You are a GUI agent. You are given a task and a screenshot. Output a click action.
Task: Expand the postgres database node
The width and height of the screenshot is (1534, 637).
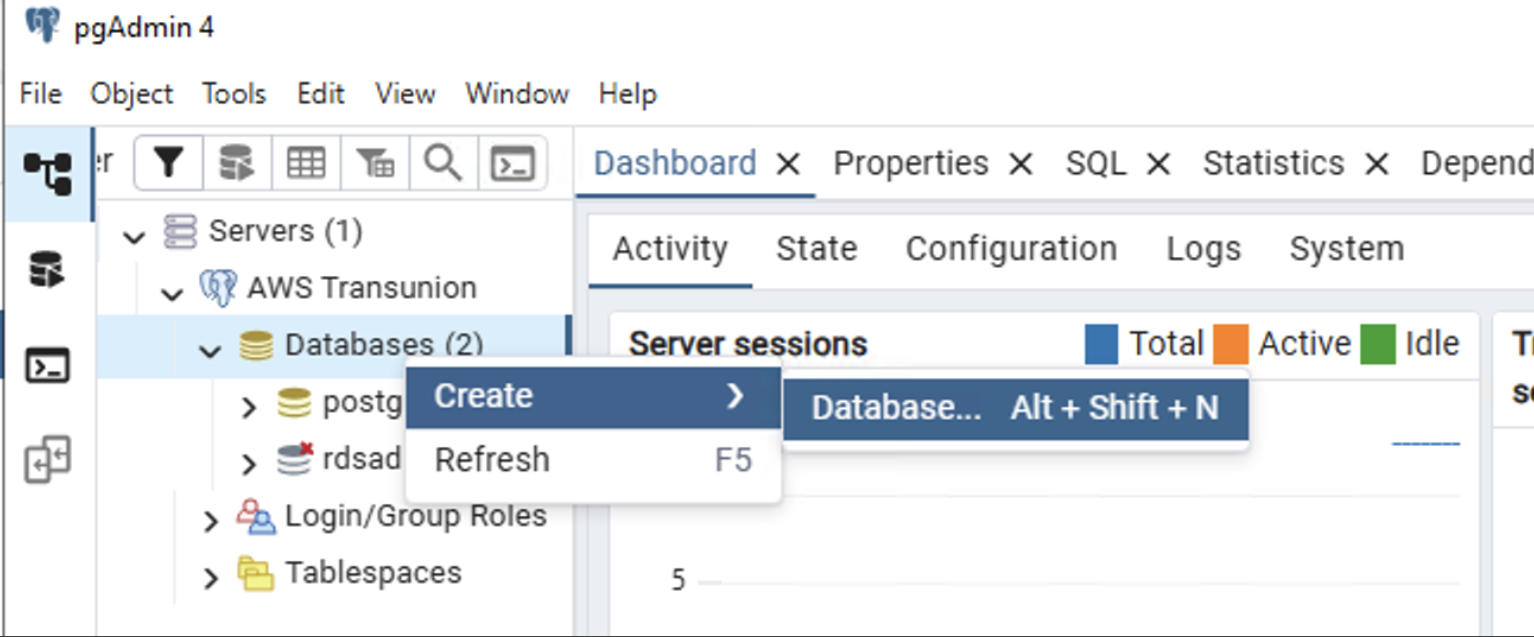pyautogui.click(x=250, y=406)
